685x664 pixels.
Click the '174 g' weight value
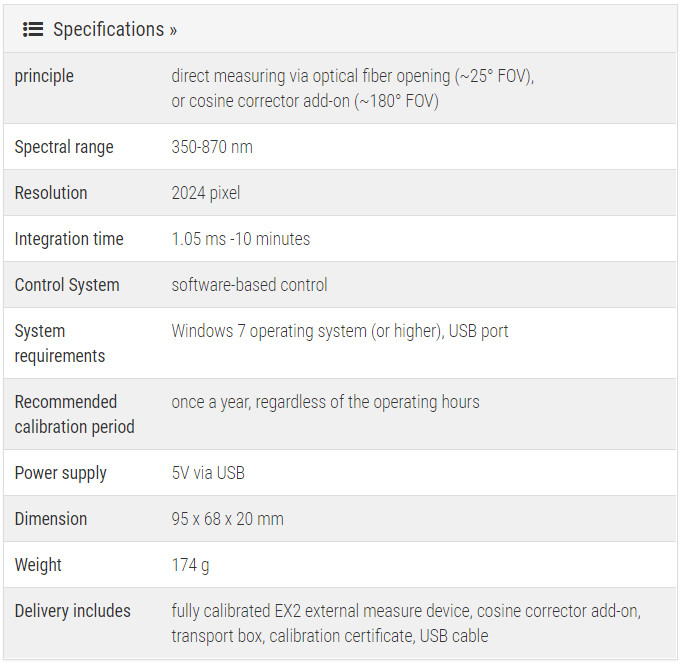pyautogui.click(x=190, y=565)
